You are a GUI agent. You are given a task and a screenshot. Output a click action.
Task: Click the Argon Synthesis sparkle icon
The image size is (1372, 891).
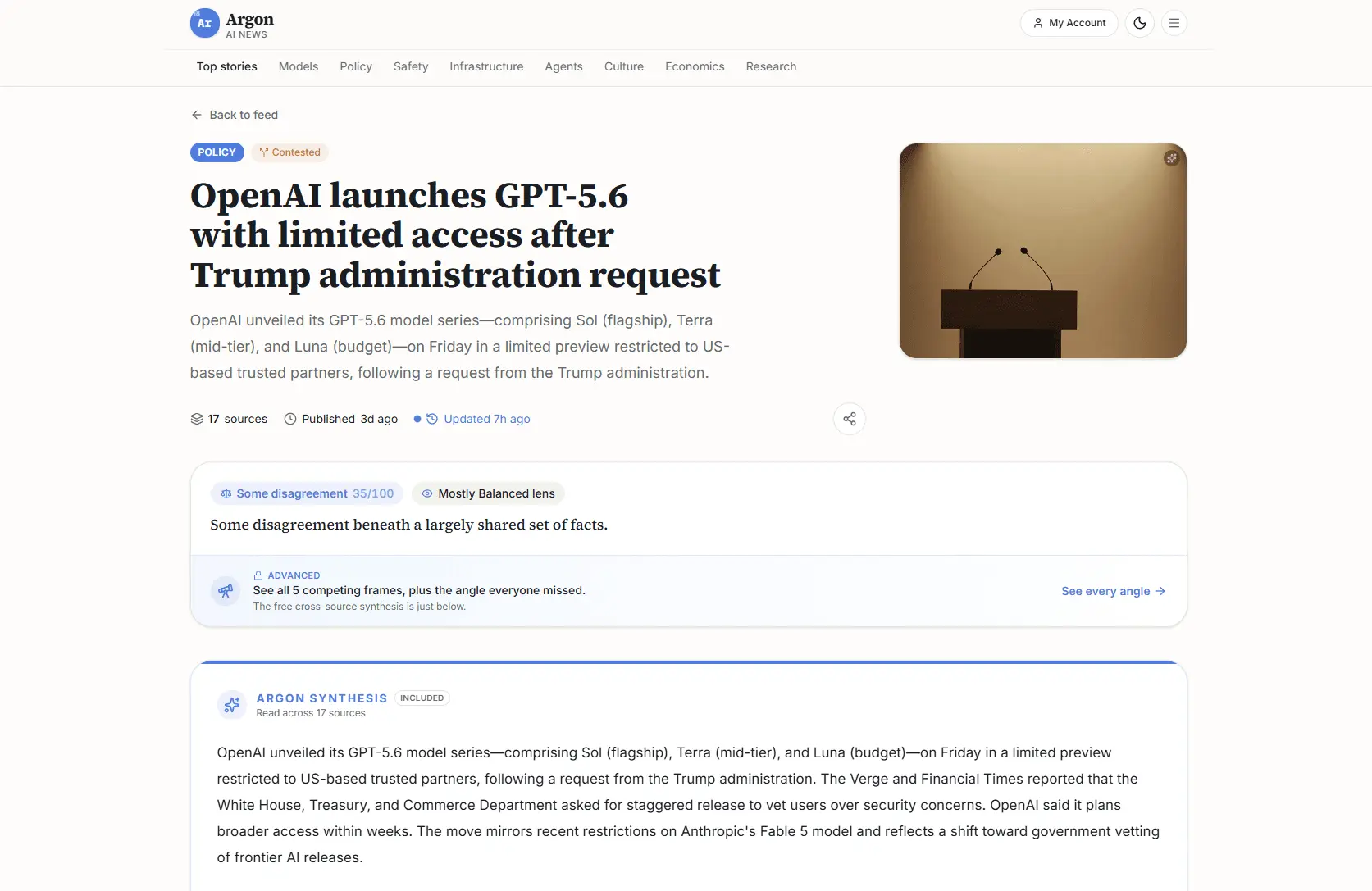click(232, 704)
